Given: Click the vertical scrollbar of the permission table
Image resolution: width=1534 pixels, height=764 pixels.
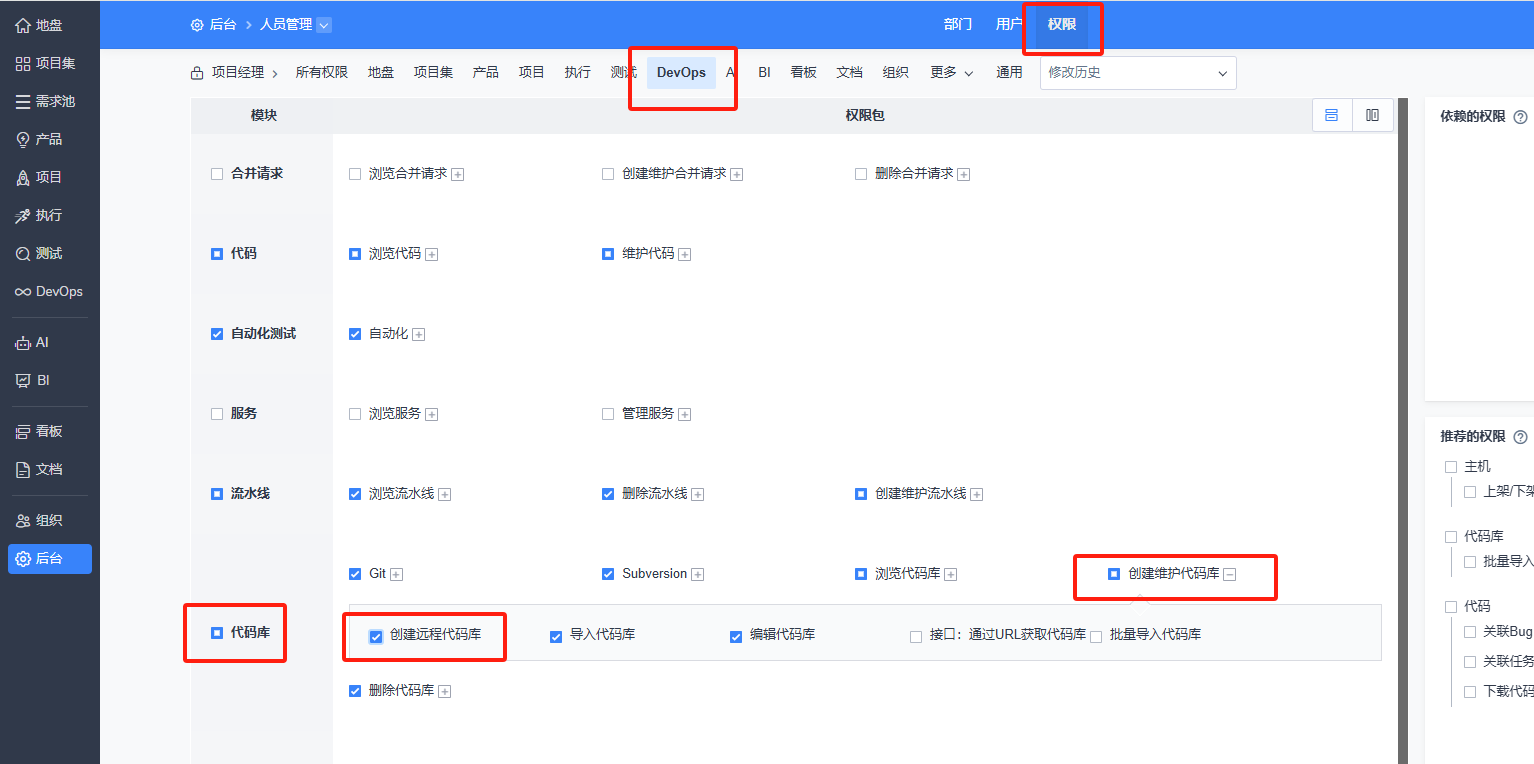Looking at the screenshot, I should tap(1402, 431).
